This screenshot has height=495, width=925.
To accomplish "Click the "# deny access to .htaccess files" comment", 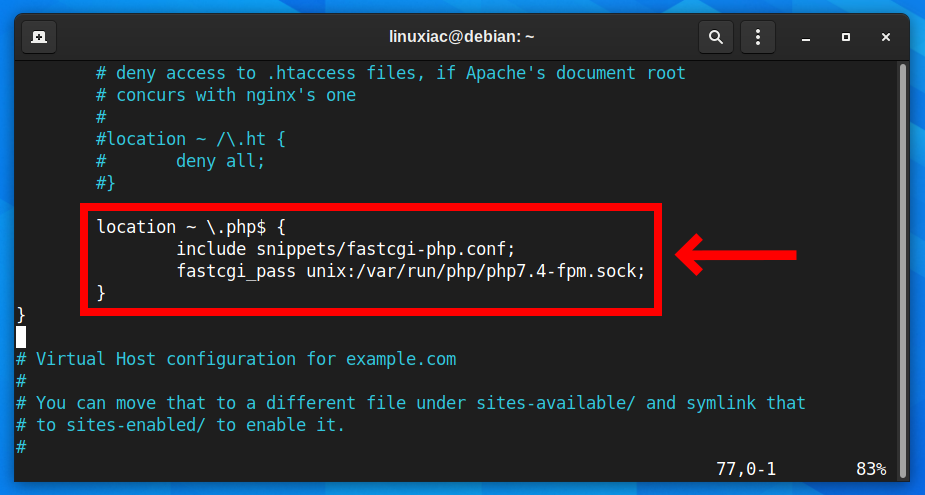I will coord(391,73).
